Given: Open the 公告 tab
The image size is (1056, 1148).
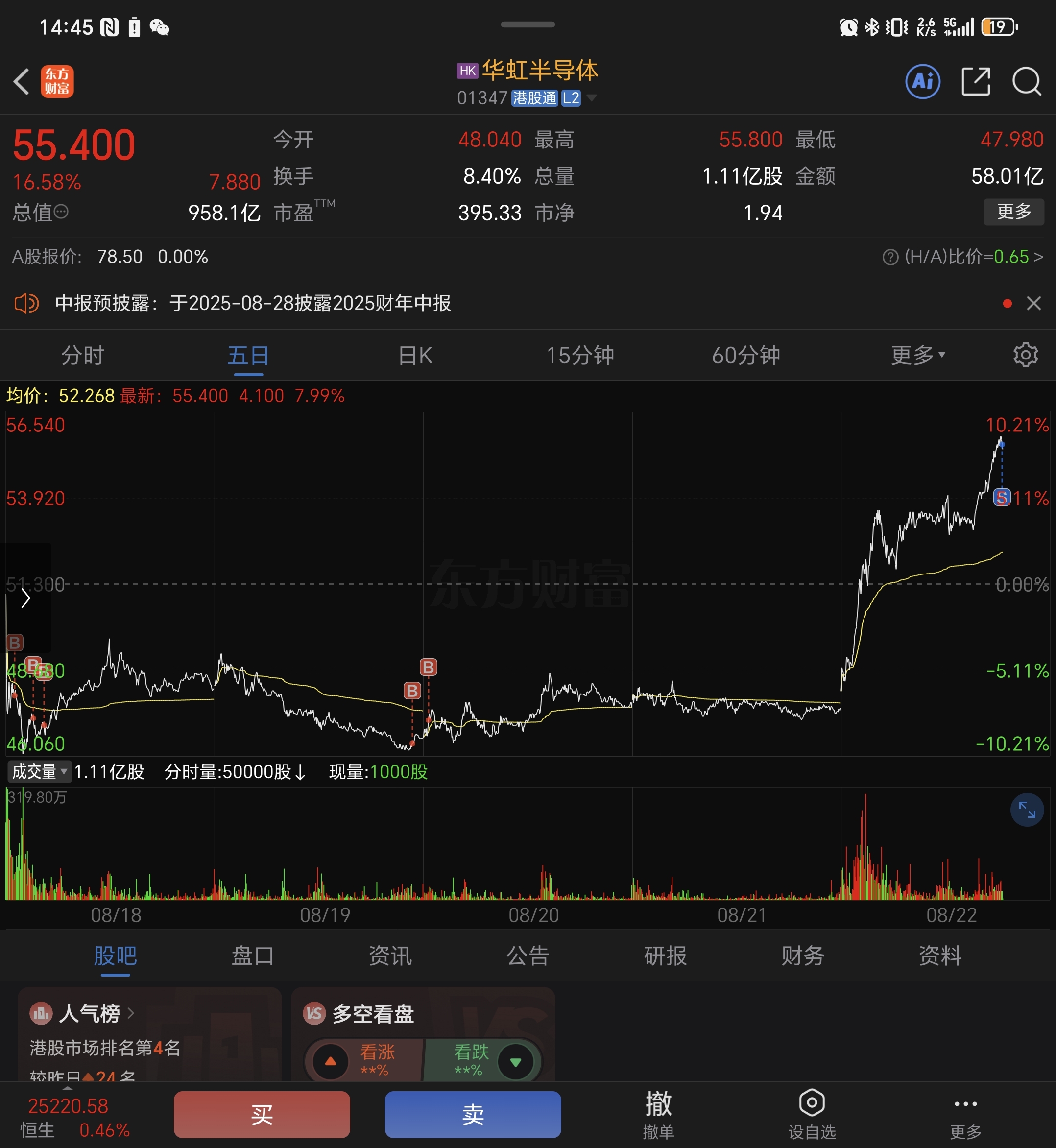Looking at the screenshot, I should coord(528,956).
